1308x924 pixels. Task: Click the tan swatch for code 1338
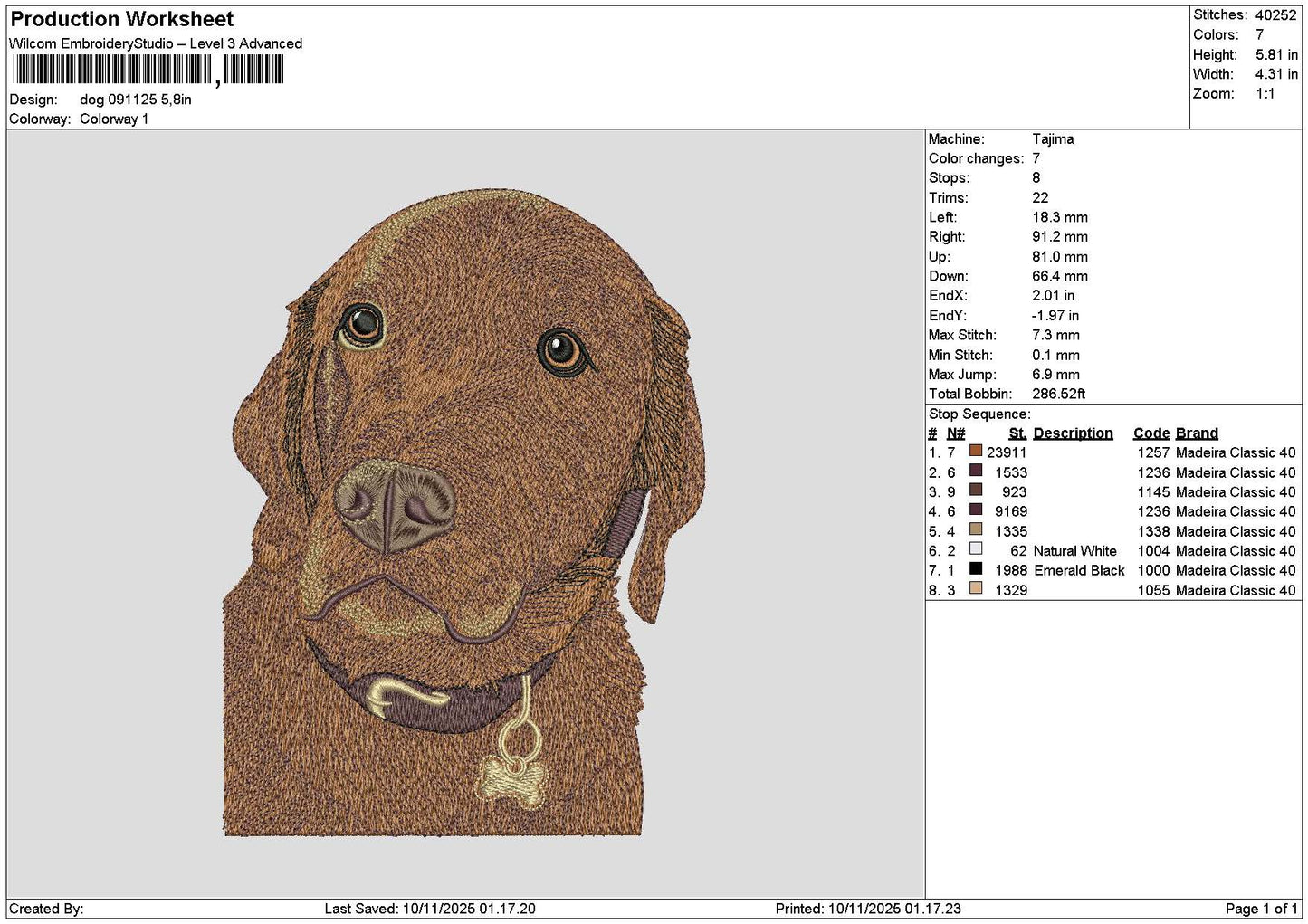point(976,529)
